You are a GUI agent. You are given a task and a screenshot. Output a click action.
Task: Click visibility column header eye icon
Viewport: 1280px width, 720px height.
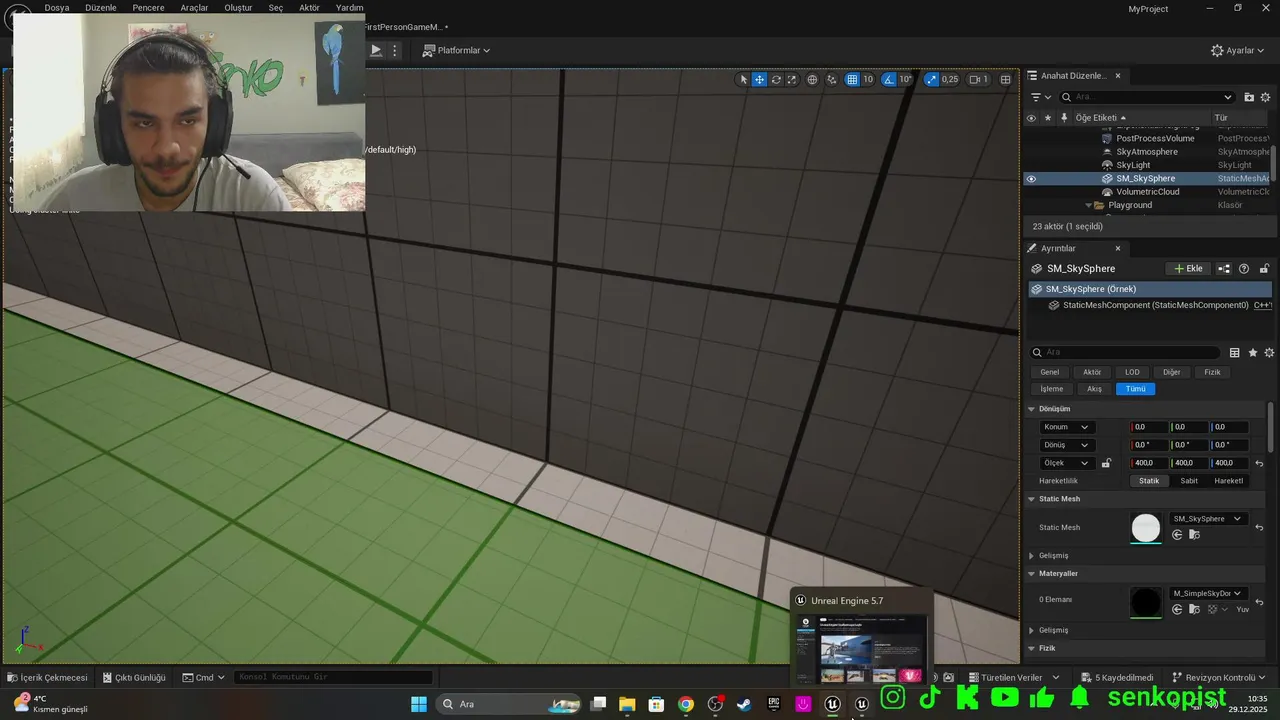click(x=1031, y=118)
